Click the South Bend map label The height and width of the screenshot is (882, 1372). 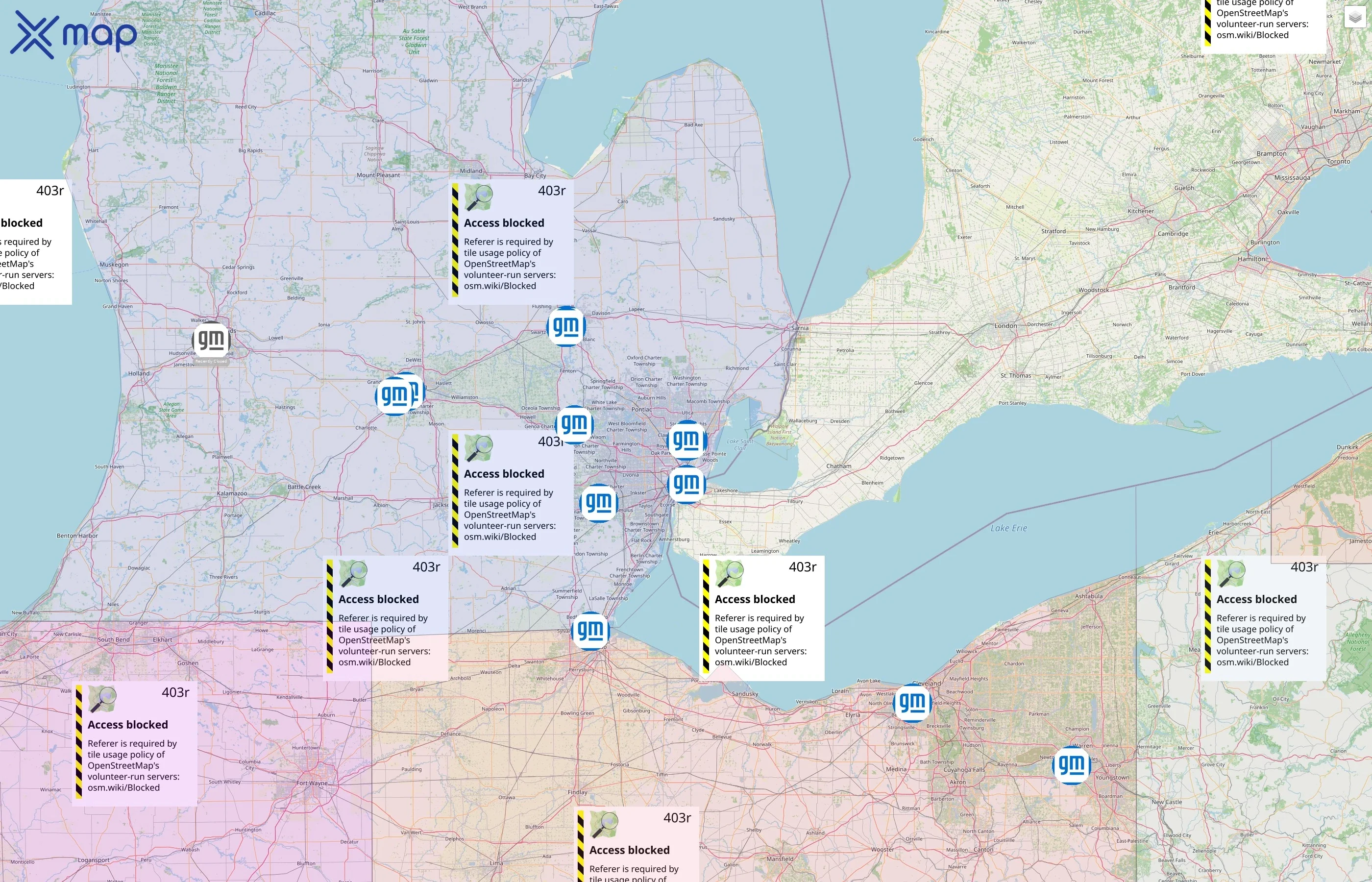point(113,639)
